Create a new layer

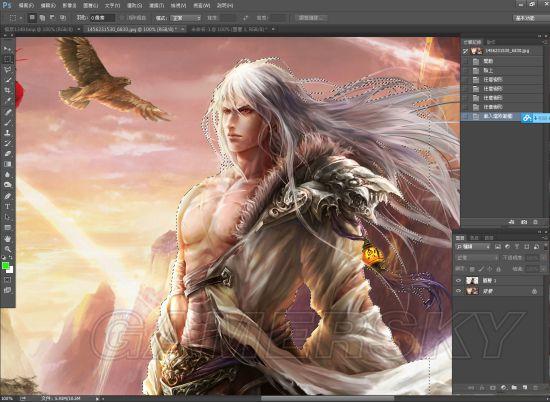pyautogui.click(x=525, y=388)
